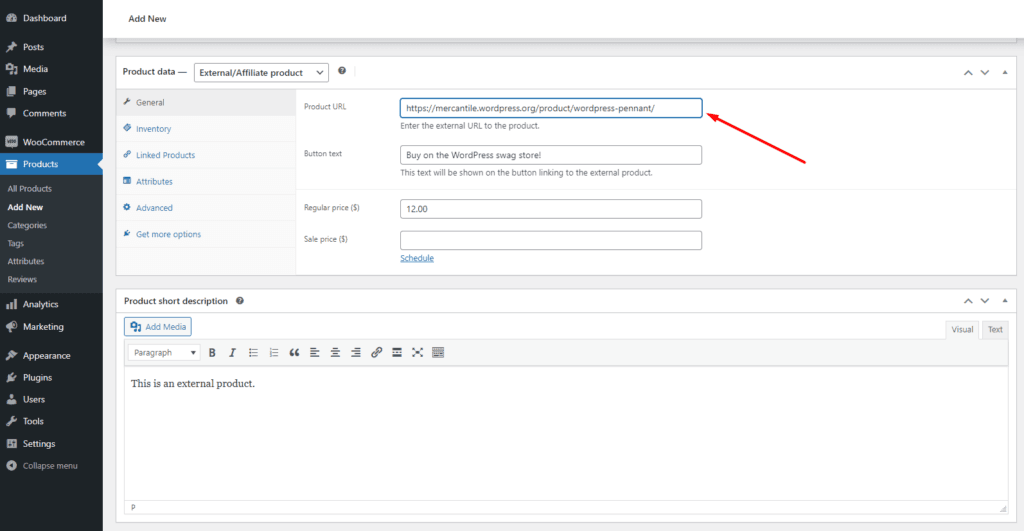Open Attributes in Products submenu
The width and height of the screenshot is (1024, 531).
26,261
